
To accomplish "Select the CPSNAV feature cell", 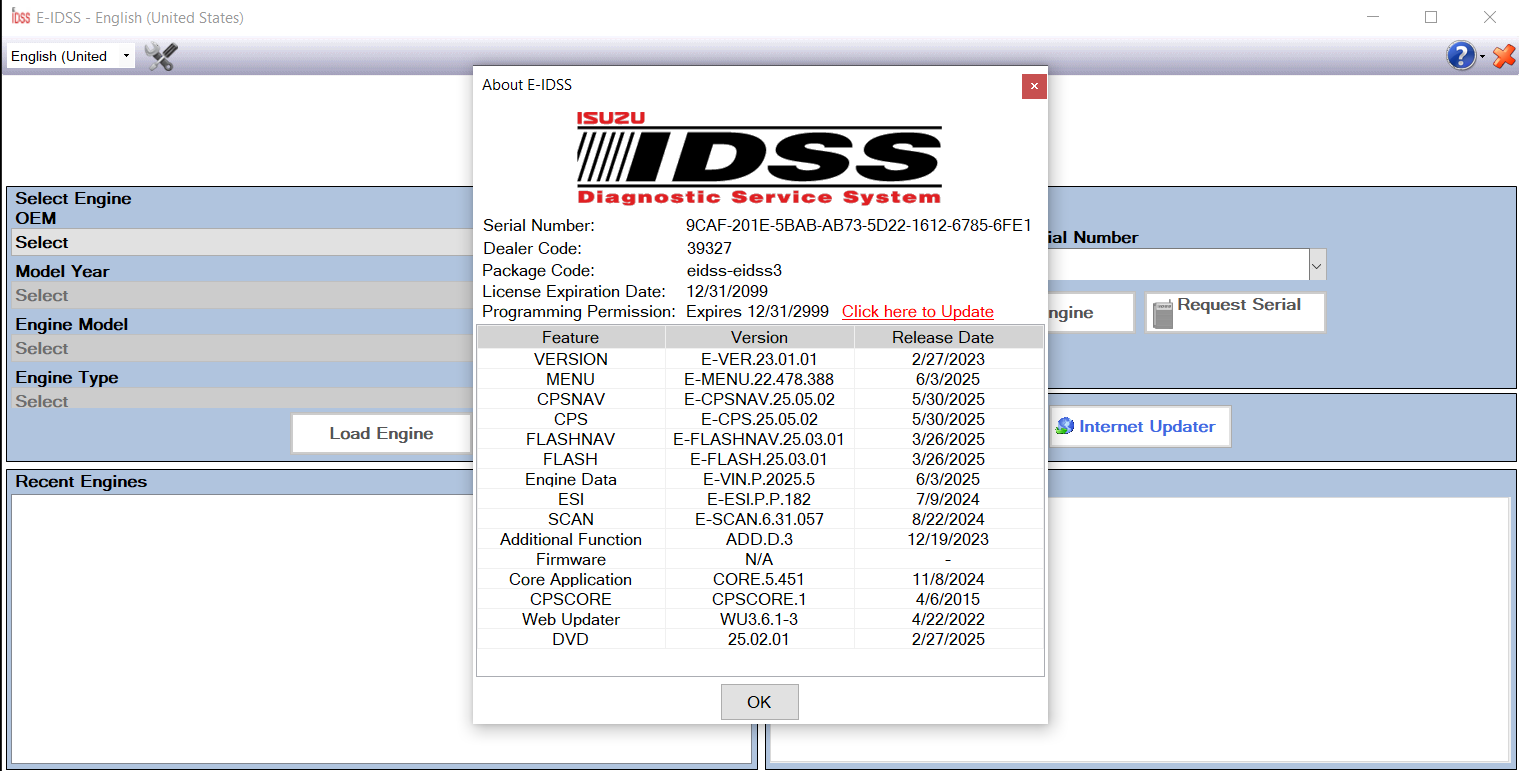I will 571,399.
